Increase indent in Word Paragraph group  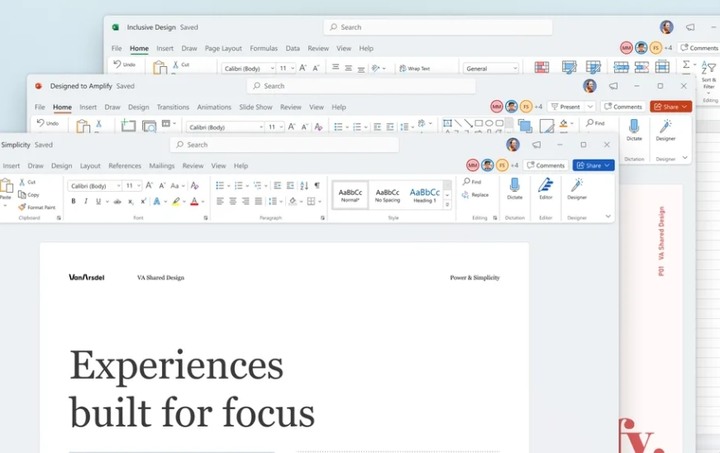coord(290,185)
